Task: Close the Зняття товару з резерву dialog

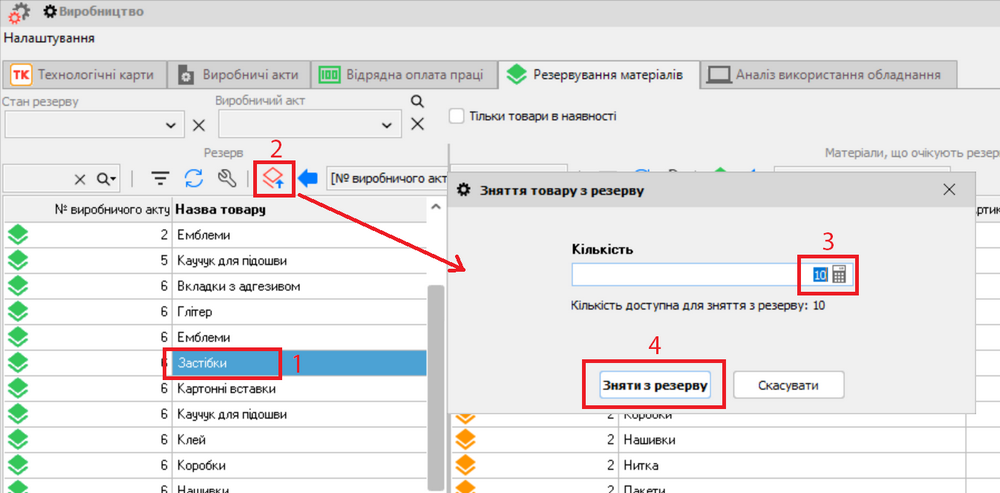Action: tap(949, 190)
